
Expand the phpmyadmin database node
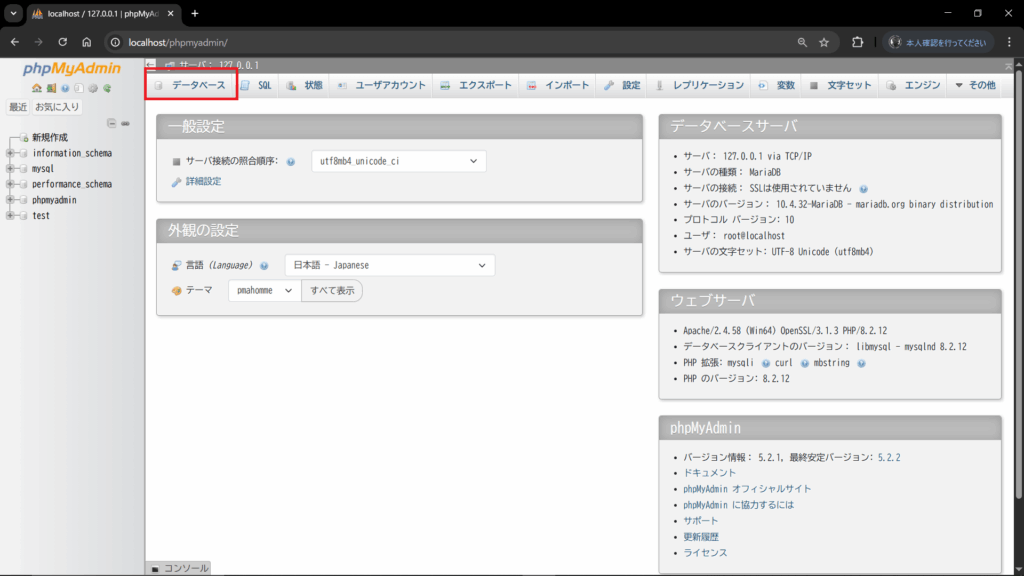coord(10,200)
